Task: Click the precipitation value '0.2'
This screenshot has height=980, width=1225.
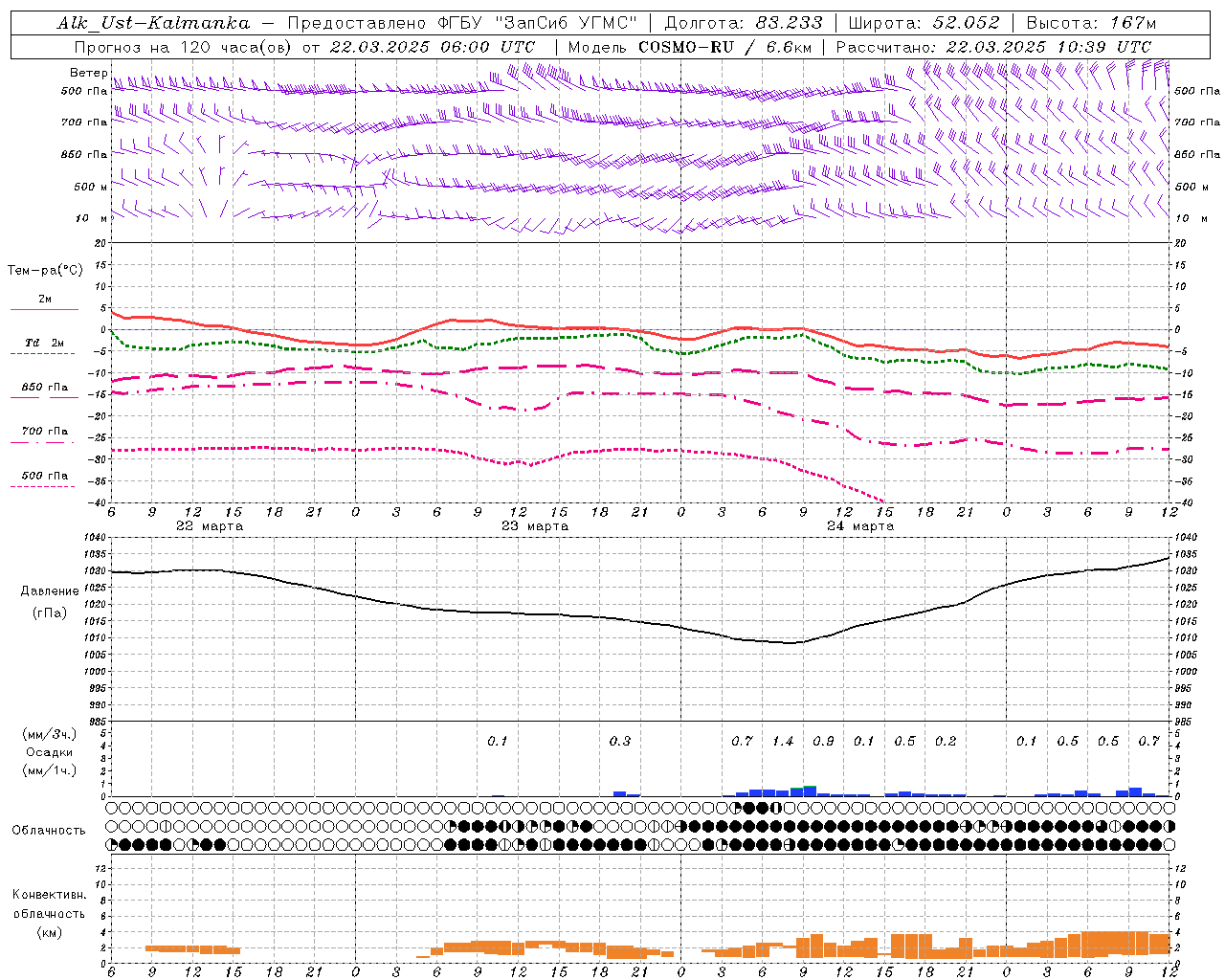Action: pyautogui.click(x=946, y=742)
